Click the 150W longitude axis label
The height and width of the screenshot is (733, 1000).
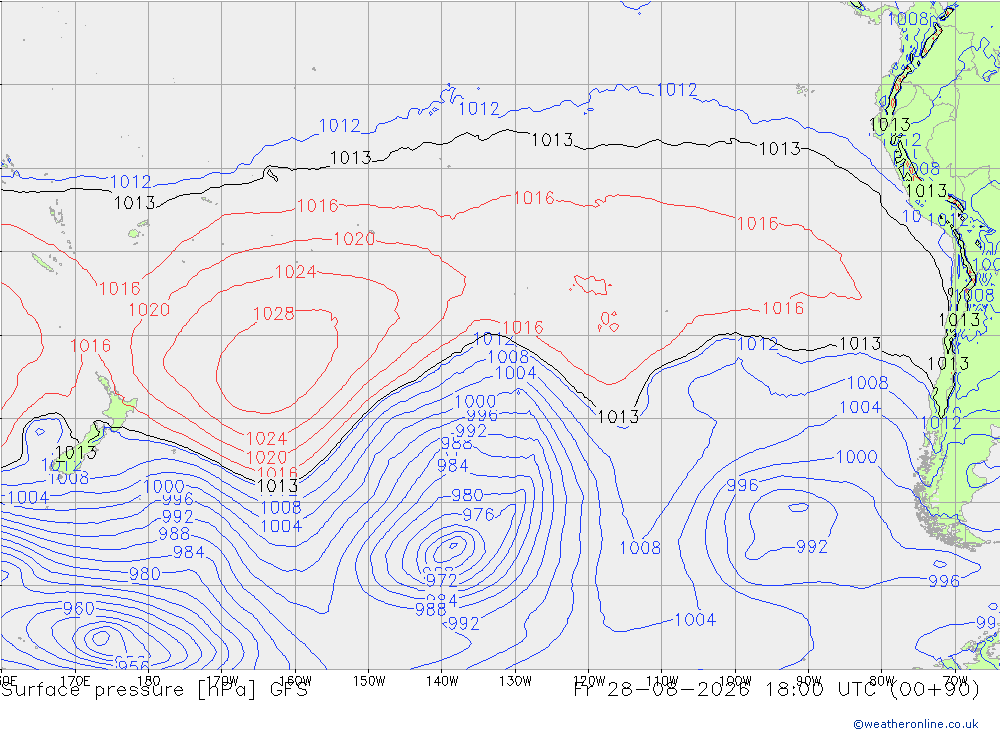[369, 681]
